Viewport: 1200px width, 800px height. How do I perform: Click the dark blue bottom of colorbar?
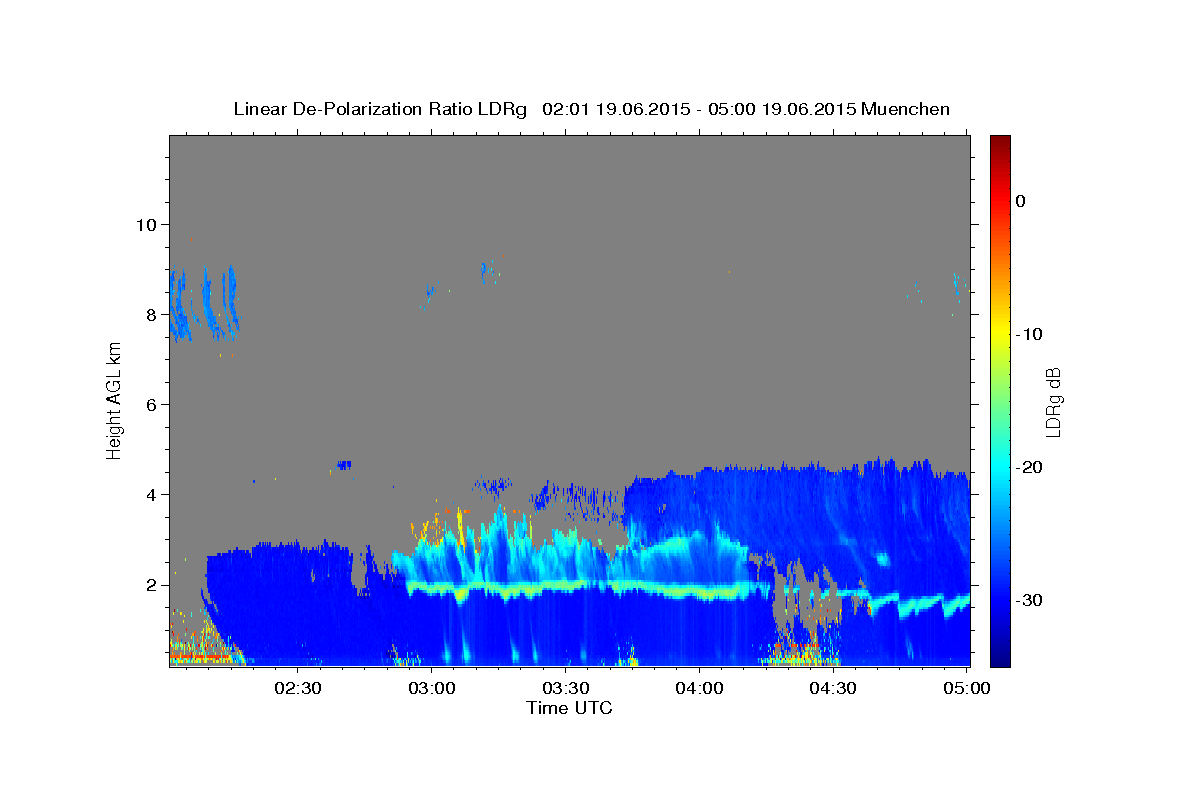[1000, 659]
